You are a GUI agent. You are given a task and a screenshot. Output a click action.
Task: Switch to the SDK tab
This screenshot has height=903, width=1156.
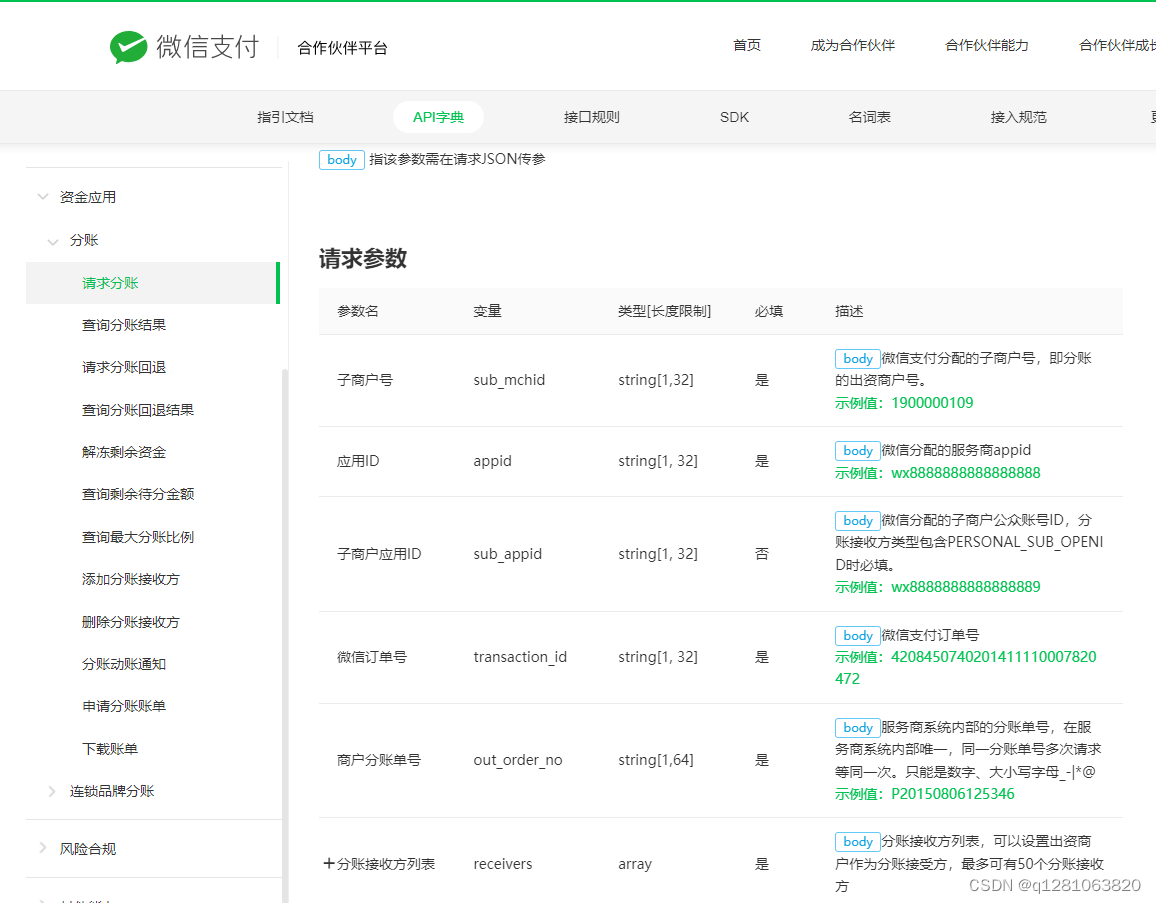point(734,117)
